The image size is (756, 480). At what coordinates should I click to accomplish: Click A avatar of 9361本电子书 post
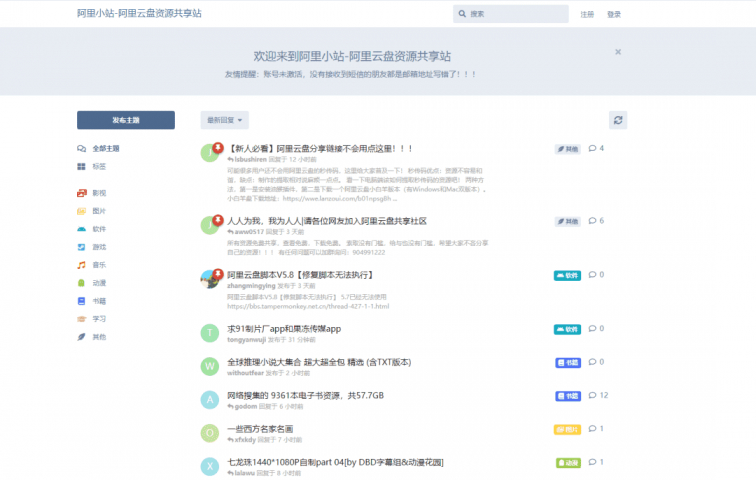pos(210,400)
